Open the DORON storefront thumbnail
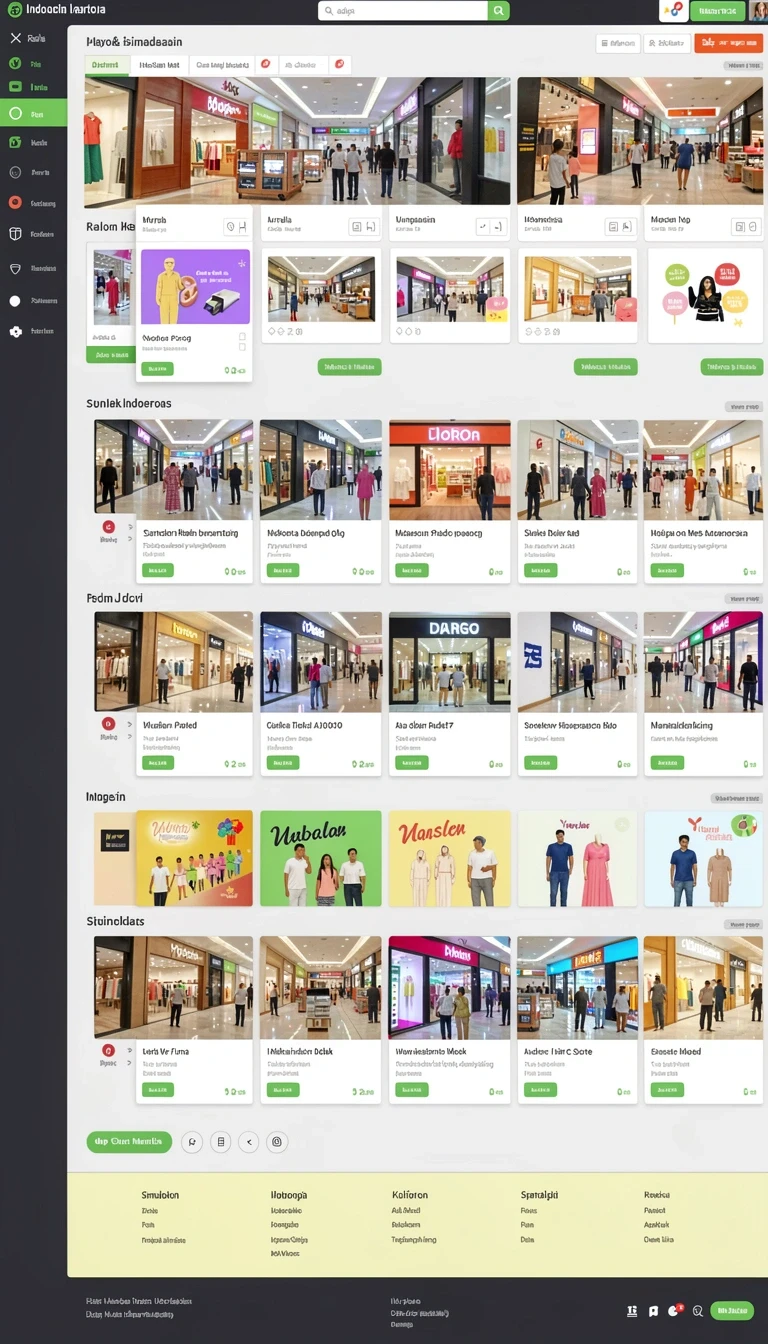Screen dimensions: 768x1344 pyautogui.click(x=449, y=470)
